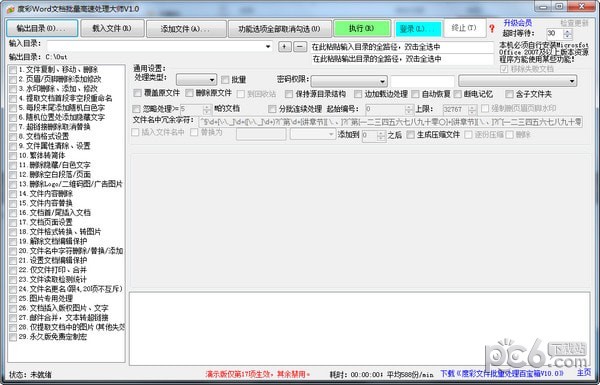Check item 13. 删除Logo/二维码图/广告图片
Viewport: 600px width, 385px height.
(13, 184)
